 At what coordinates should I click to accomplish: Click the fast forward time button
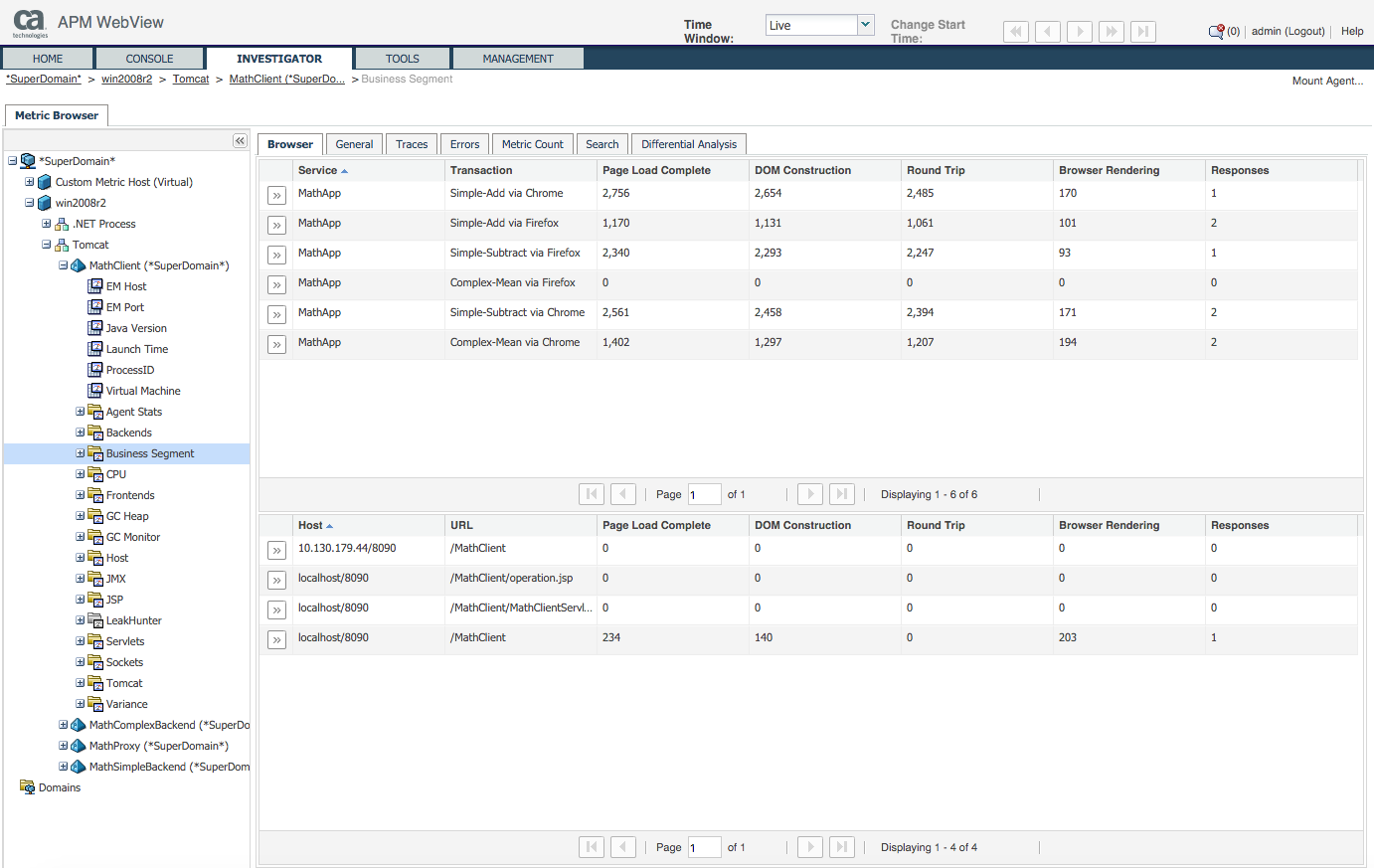click(1112, 32)
